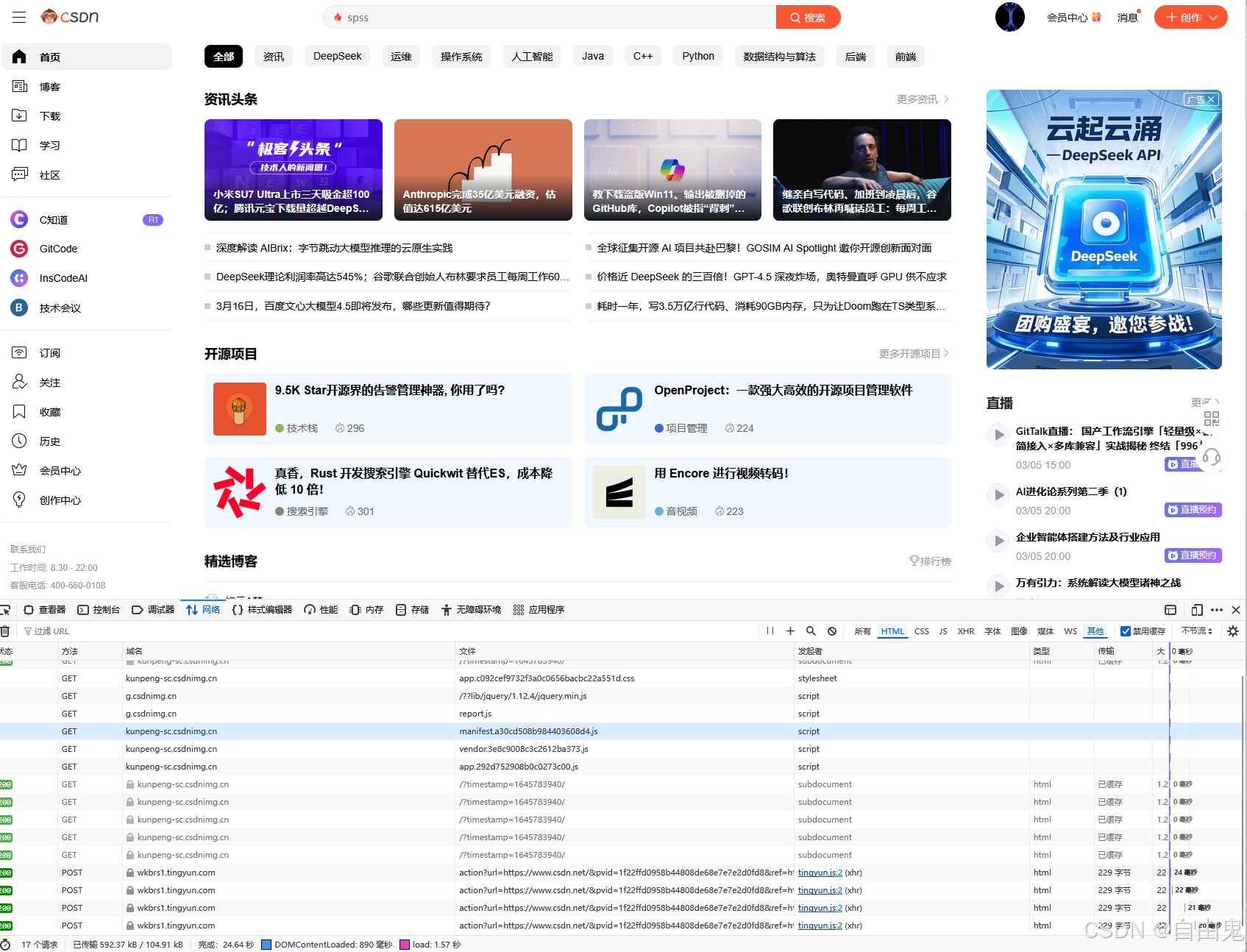The height and width of the screenshot is (952, 1247).
Task: Open the 极客头条 news thumbnail
Action: tap(294, 170)
